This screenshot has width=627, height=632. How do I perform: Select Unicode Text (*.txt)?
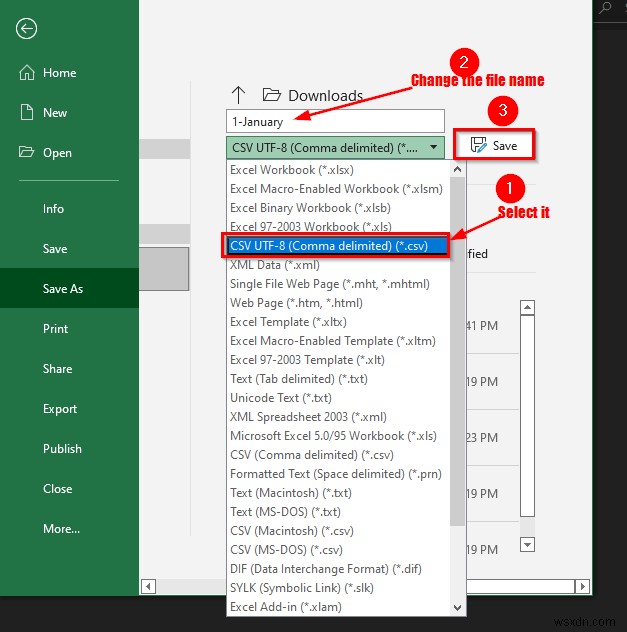coord(338,397)
